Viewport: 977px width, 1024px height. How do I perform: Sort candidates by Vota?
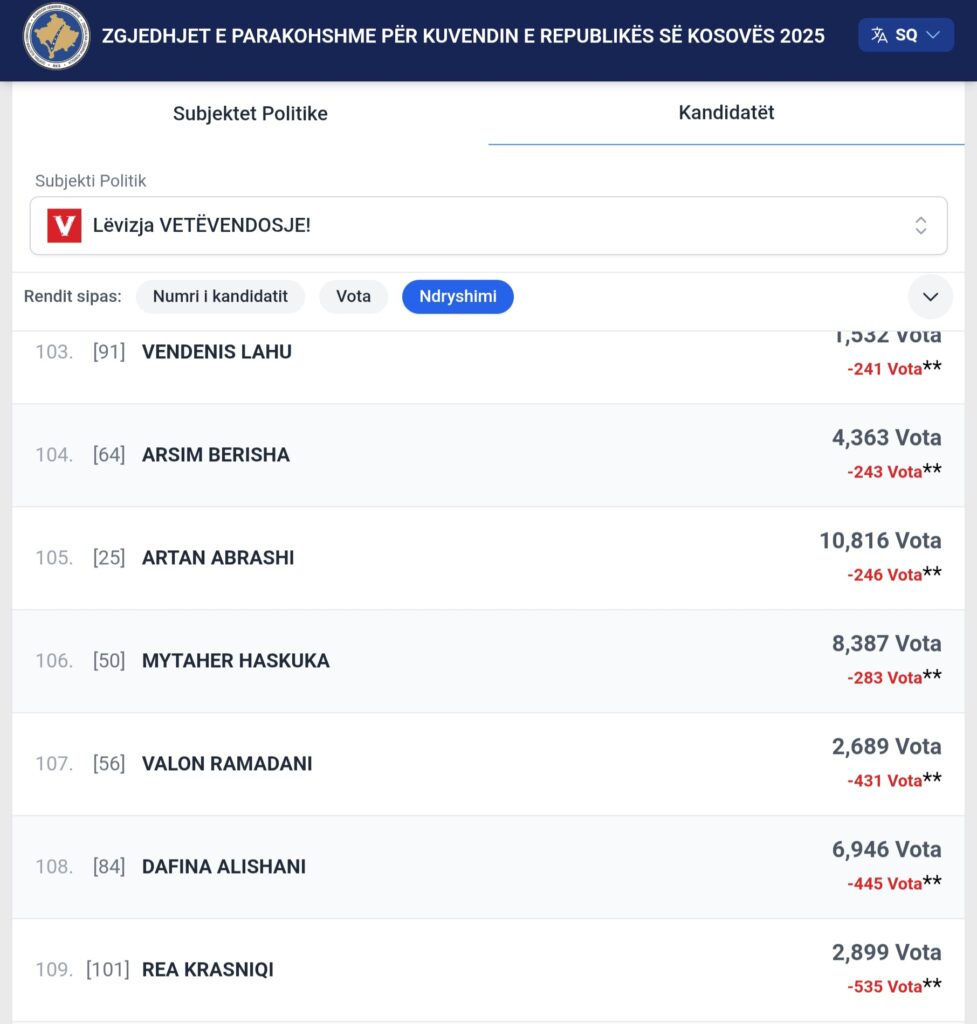pyautogui.click(x=353, y=296)
